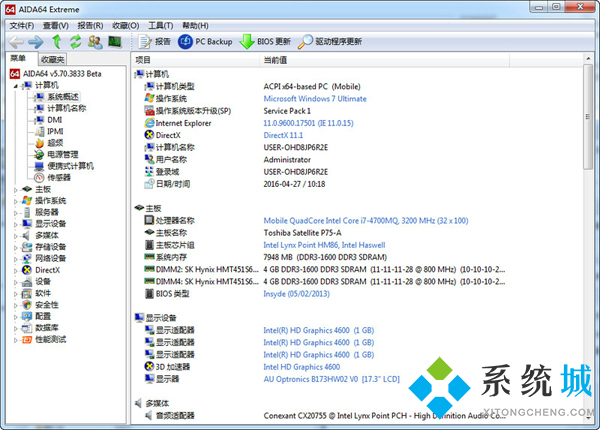Open the Insyde (05/02/2013) BIOS link
Image resolution: width=600 pixels, height=430 pixels.
297,294
